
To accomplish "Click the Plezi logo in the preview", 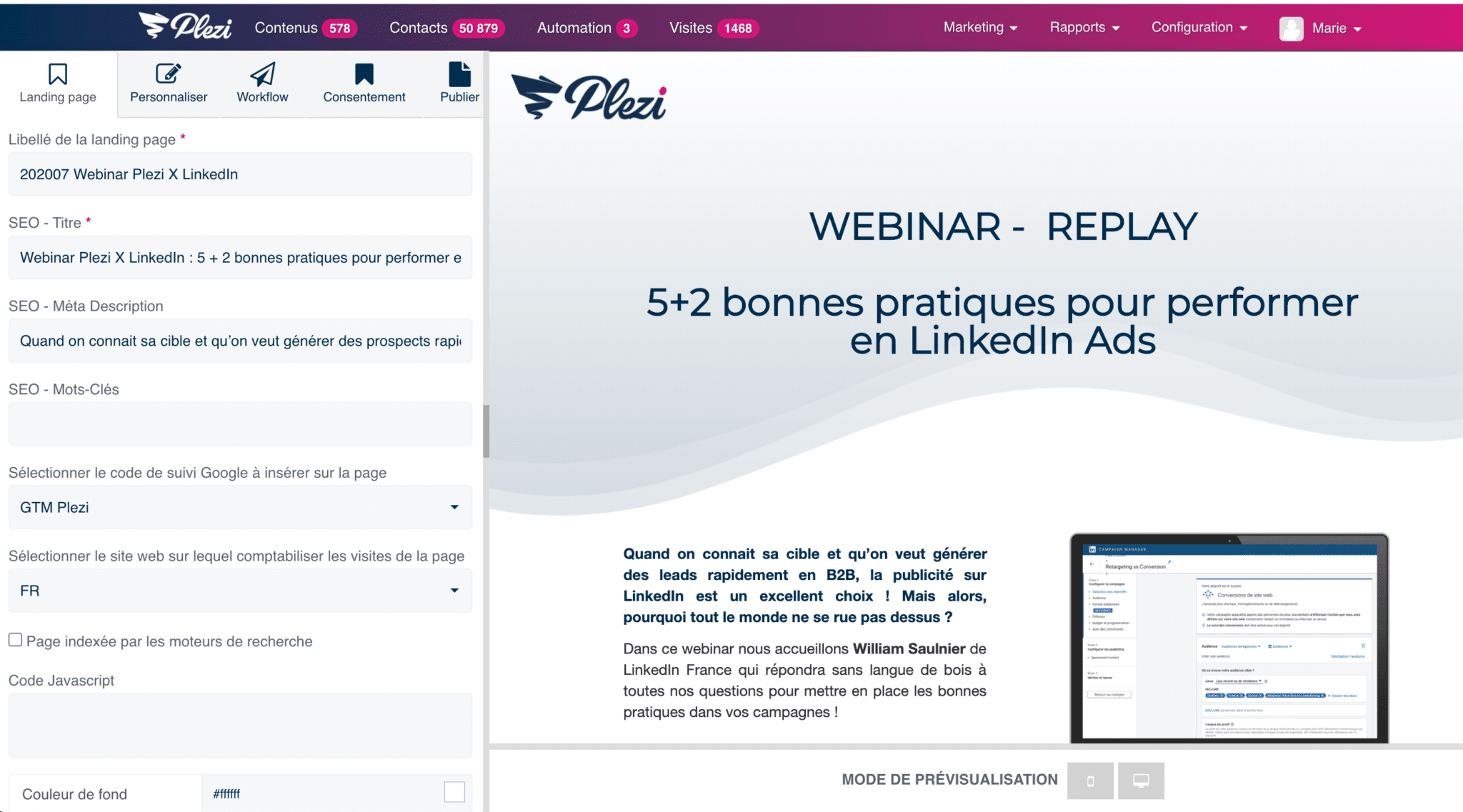I will tap(589, 96).
